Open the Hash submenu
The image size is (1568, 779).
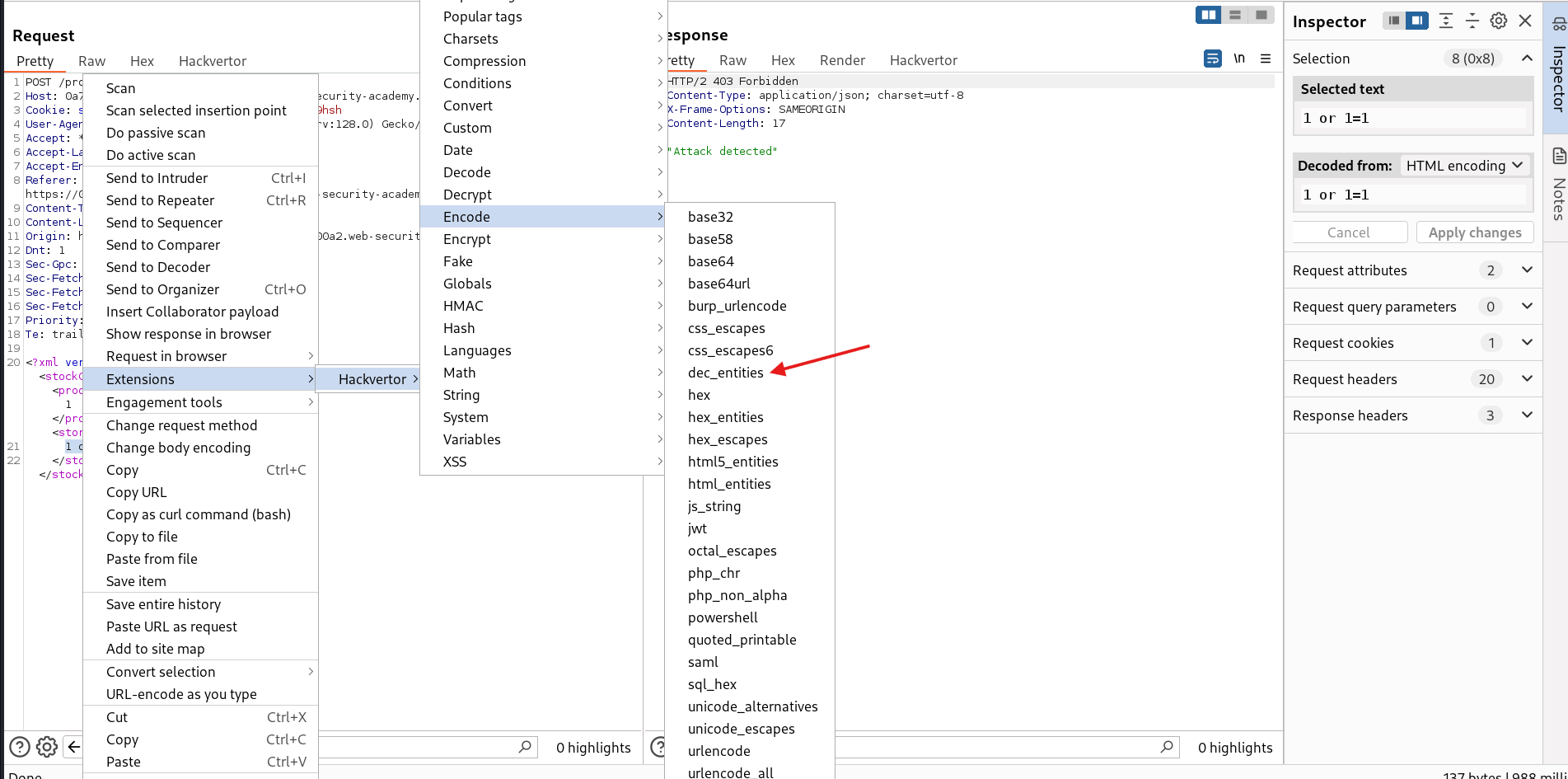pos(543,328)
